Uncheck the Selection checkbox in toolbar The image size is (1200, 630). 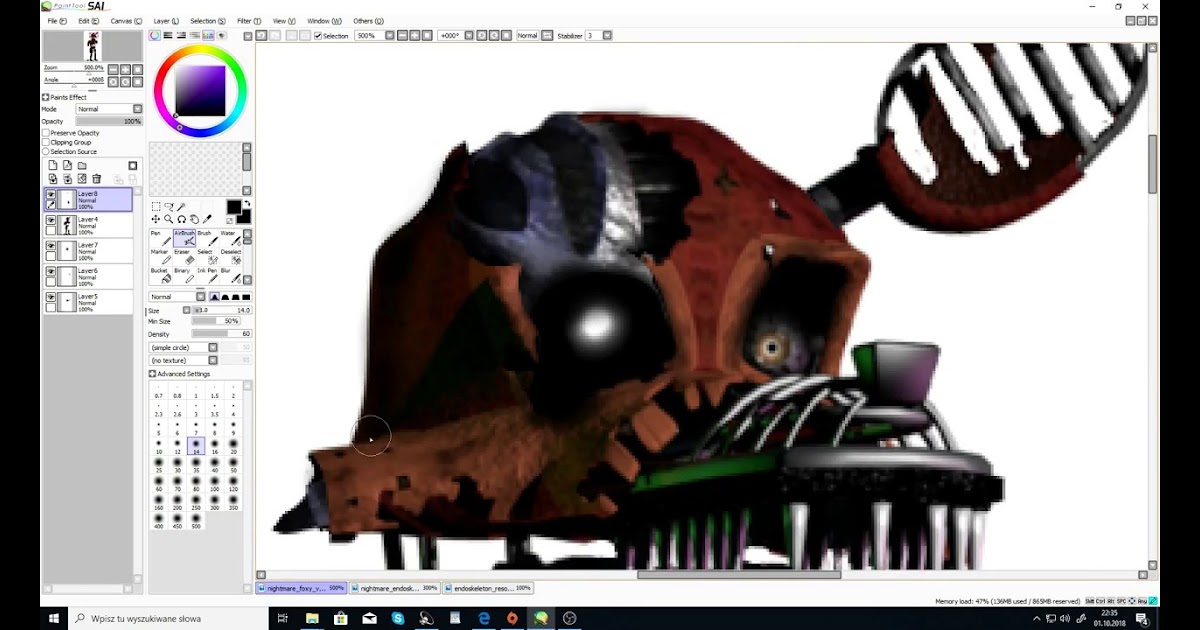318,36
